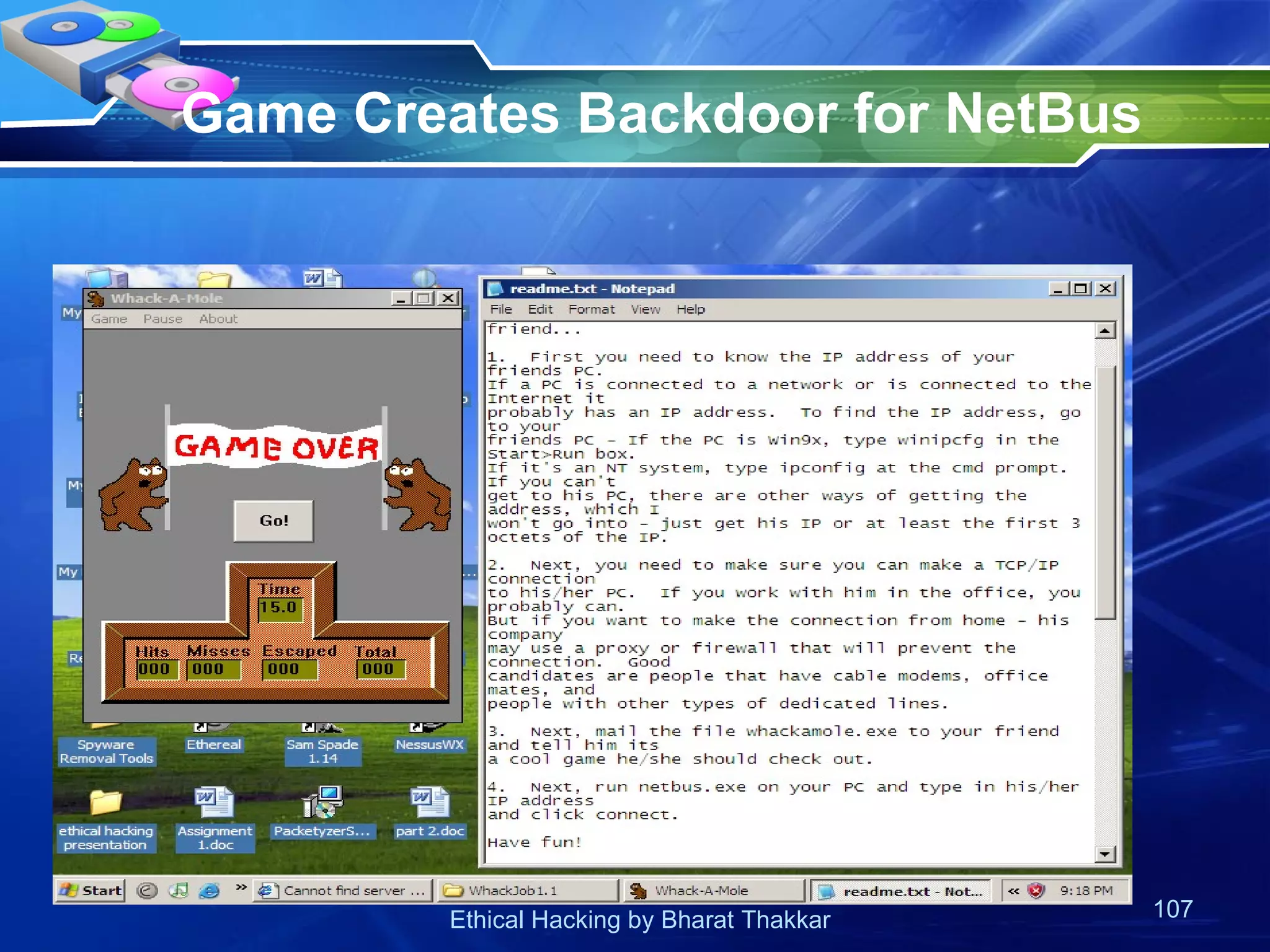Open the Sam Spade 1.14 shortcut
1270x952 pixels.
(322, 751)
